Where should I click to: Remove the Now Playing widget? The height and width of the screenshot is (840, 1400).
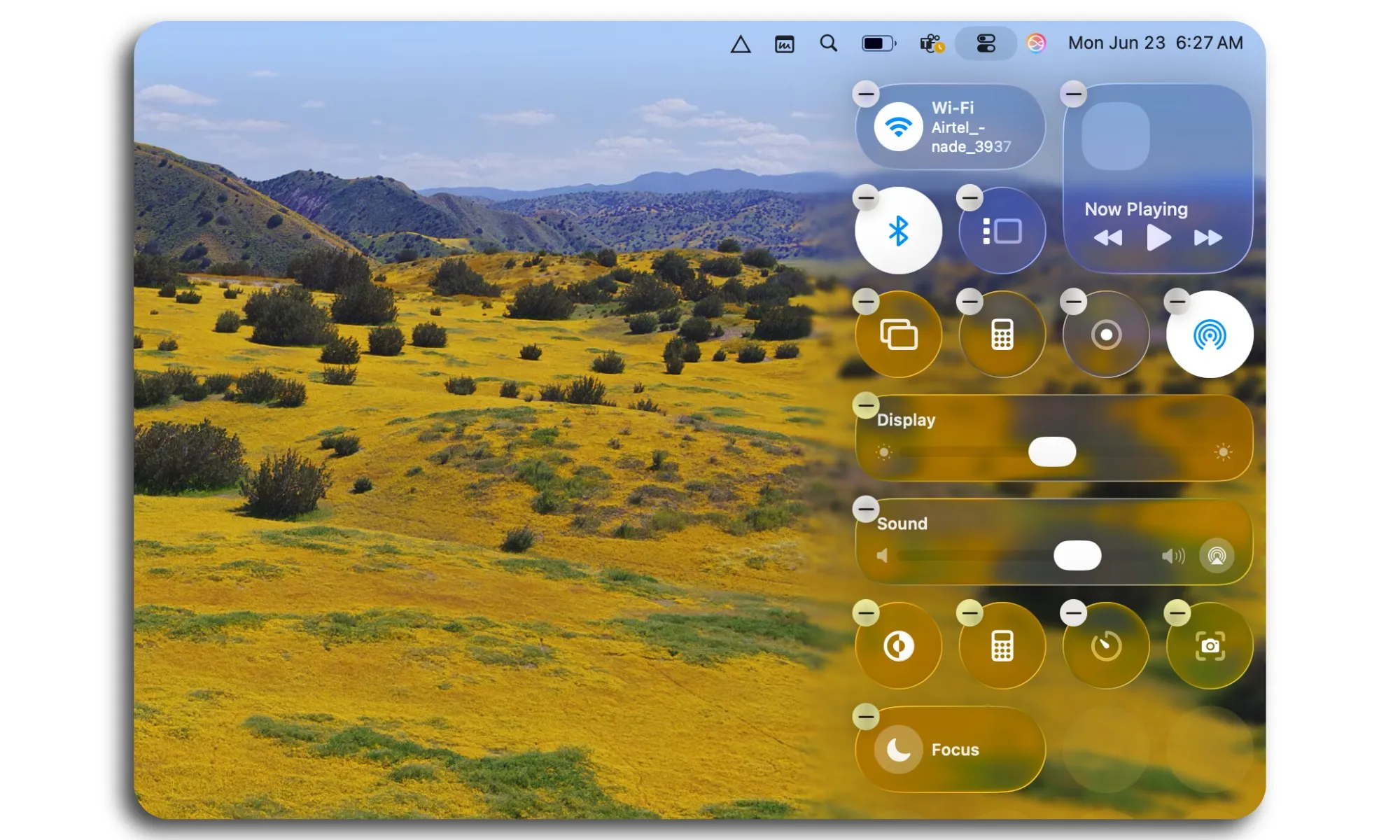click(1074, 93)
